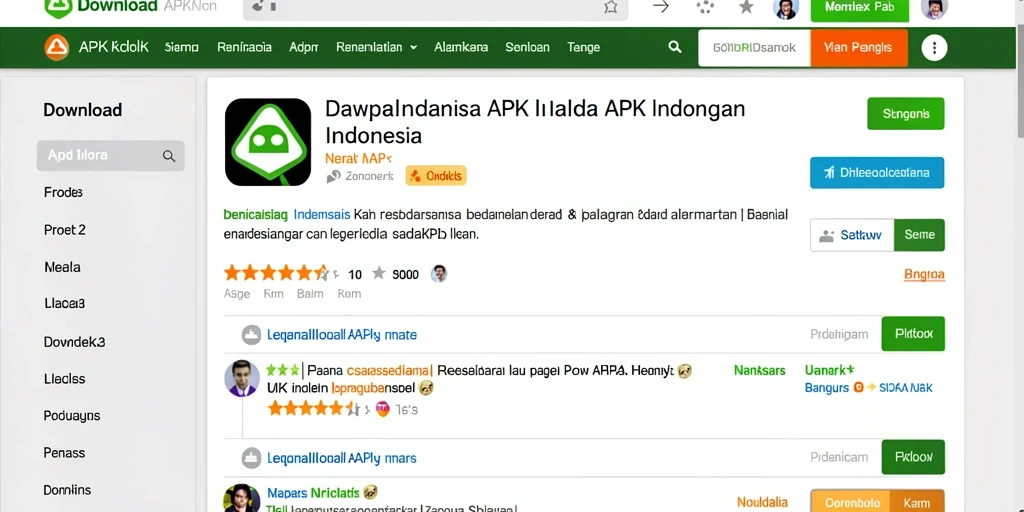Open the Reniraoia nav item

click(244, 47)
